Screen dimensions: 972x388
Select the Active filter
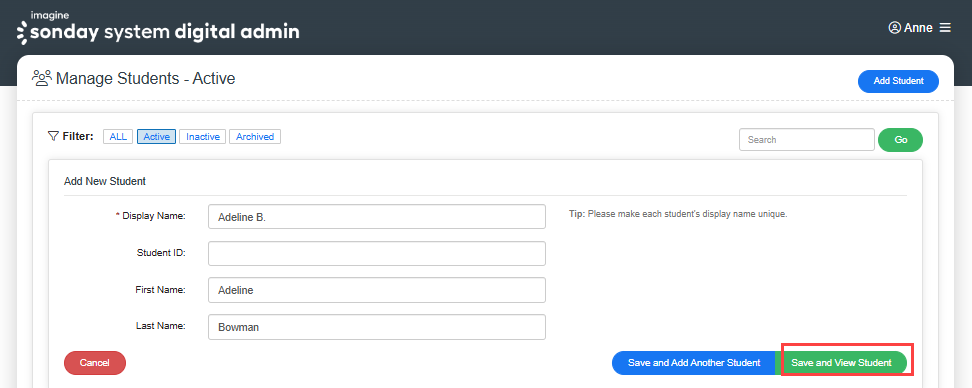coord(157,136)
